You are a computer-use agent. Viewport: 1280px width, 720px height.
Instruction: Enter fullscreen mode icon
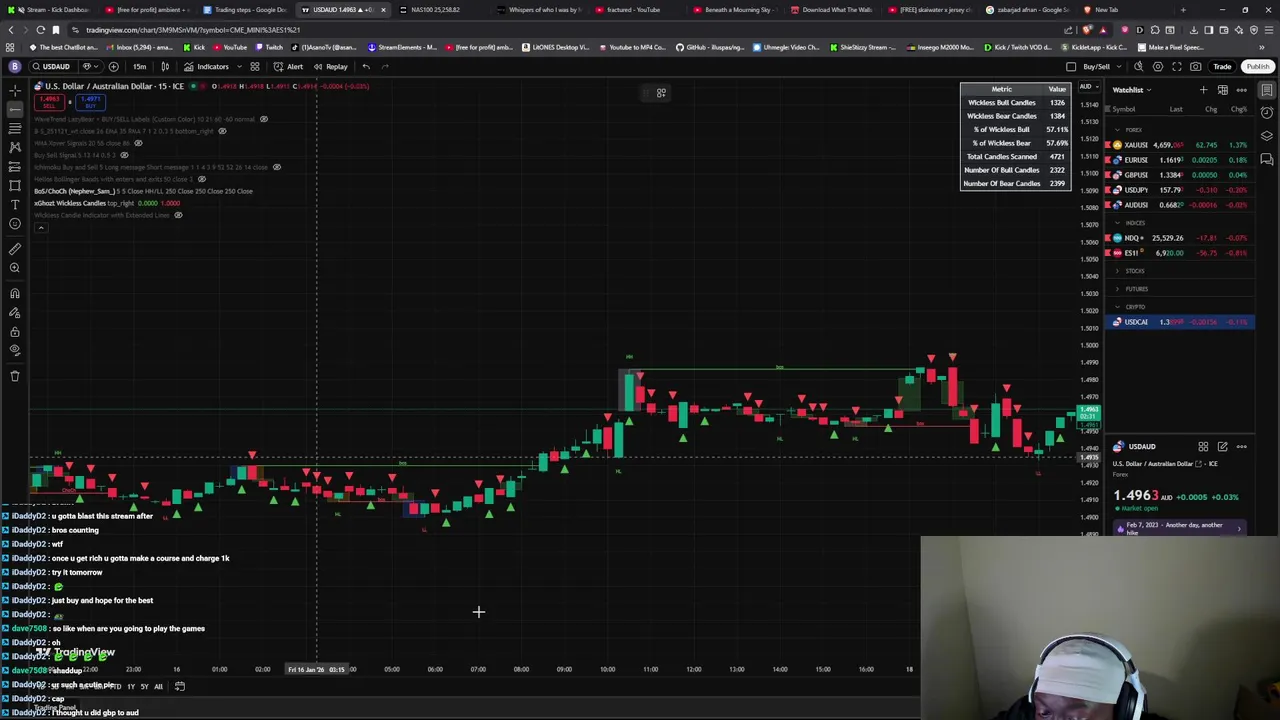coord(1177,67)
